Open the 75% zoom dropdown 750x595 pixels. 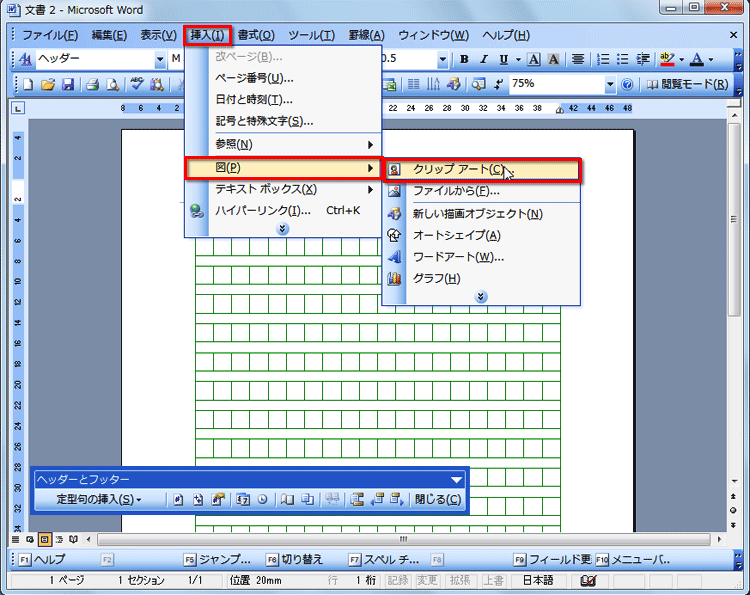[x=610, y=85]
